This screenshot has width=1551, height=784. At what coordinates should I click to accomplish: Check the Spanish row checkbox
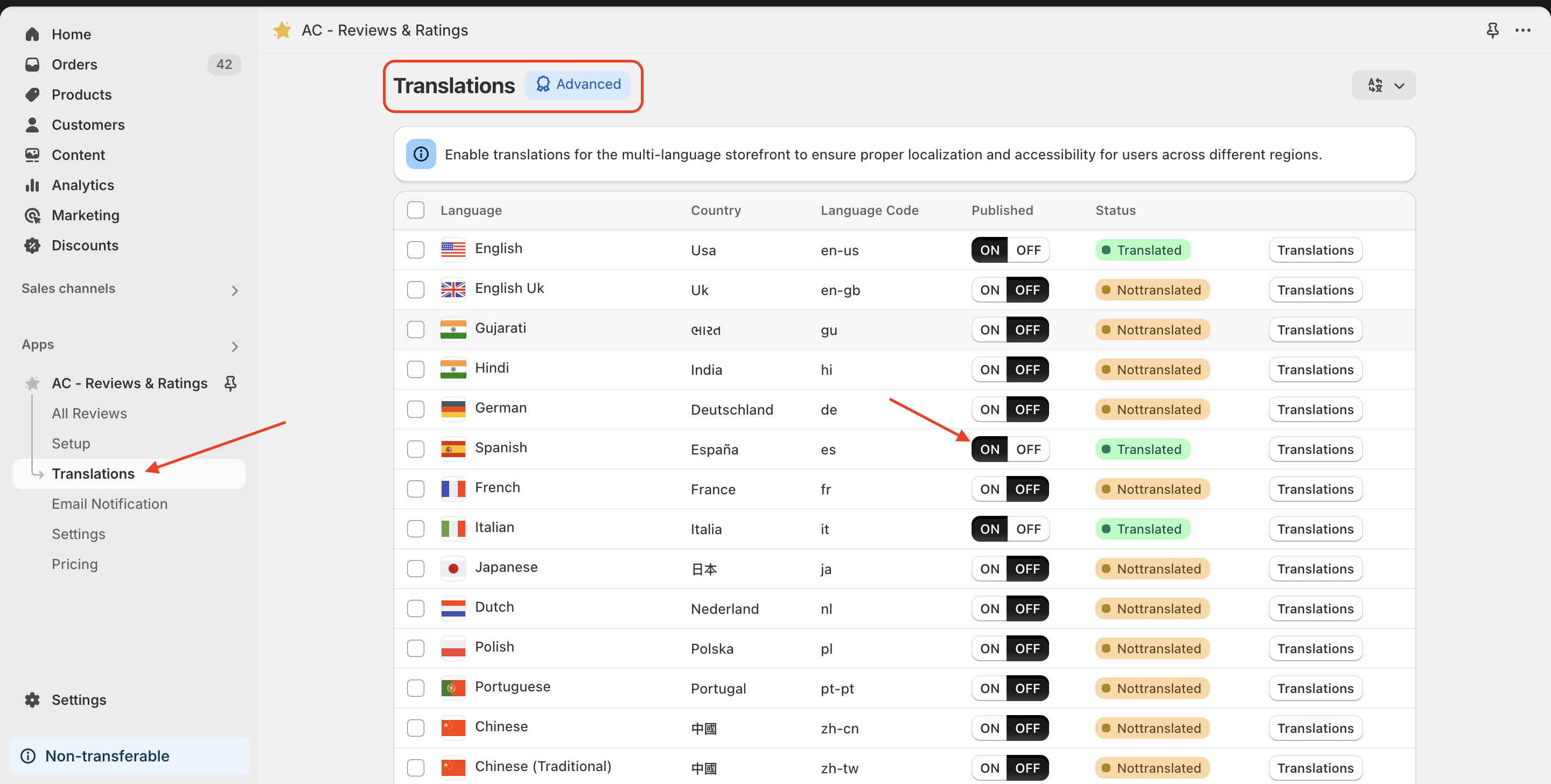coord(415,449)
